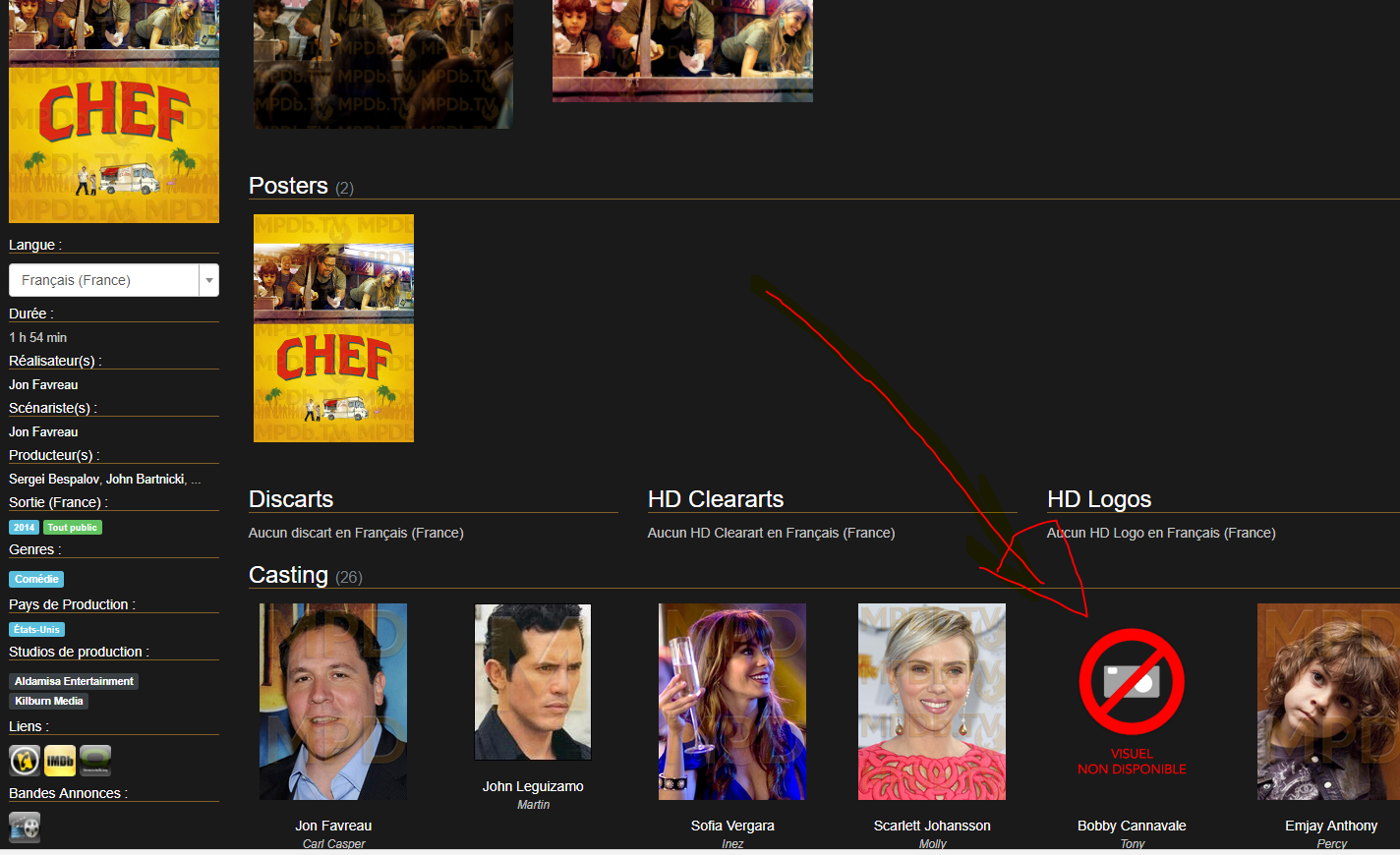Click the John Bartnicki producer name
Image resolution: width=1400 pixels, height=855 pixels.
pos(146,479)
